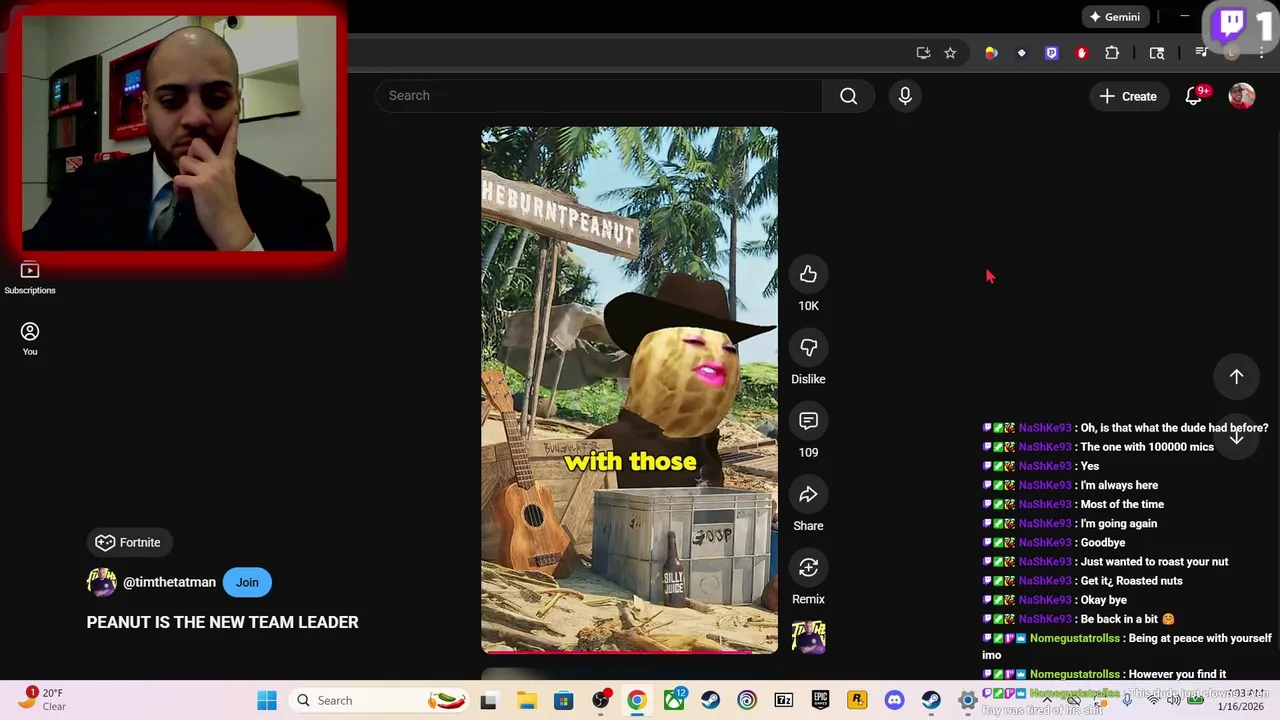Pause the Short by clicking the video
This screenshot has width=1280, height=720.
tap(629, 390)
